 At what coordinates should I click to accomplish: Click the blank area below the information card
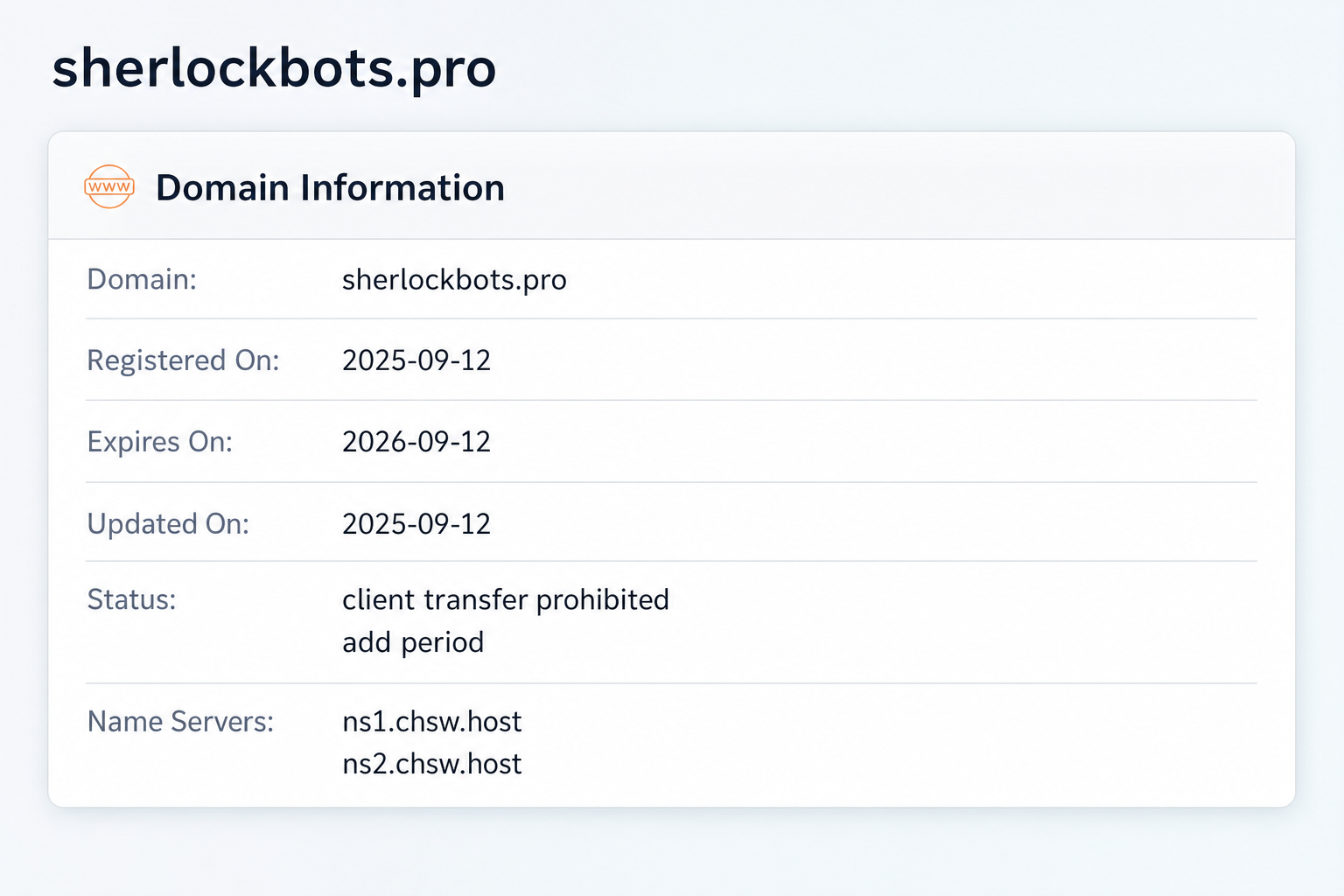(671, 850)
